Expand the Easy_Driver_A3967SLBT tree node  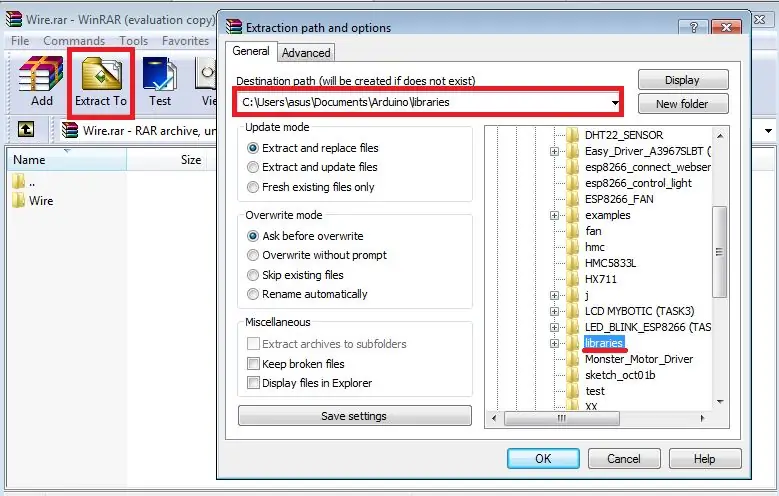coord(554,151)
